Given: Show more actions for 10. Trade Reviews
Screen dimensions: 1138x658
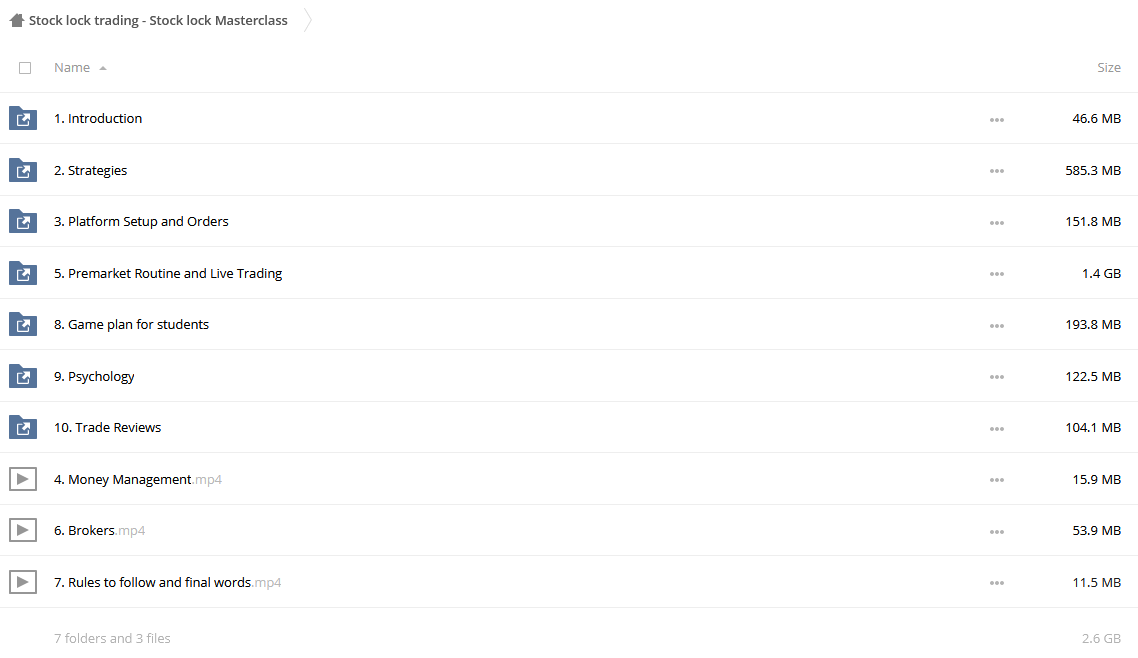Looking at the screenshot, I should coord(996,429).
